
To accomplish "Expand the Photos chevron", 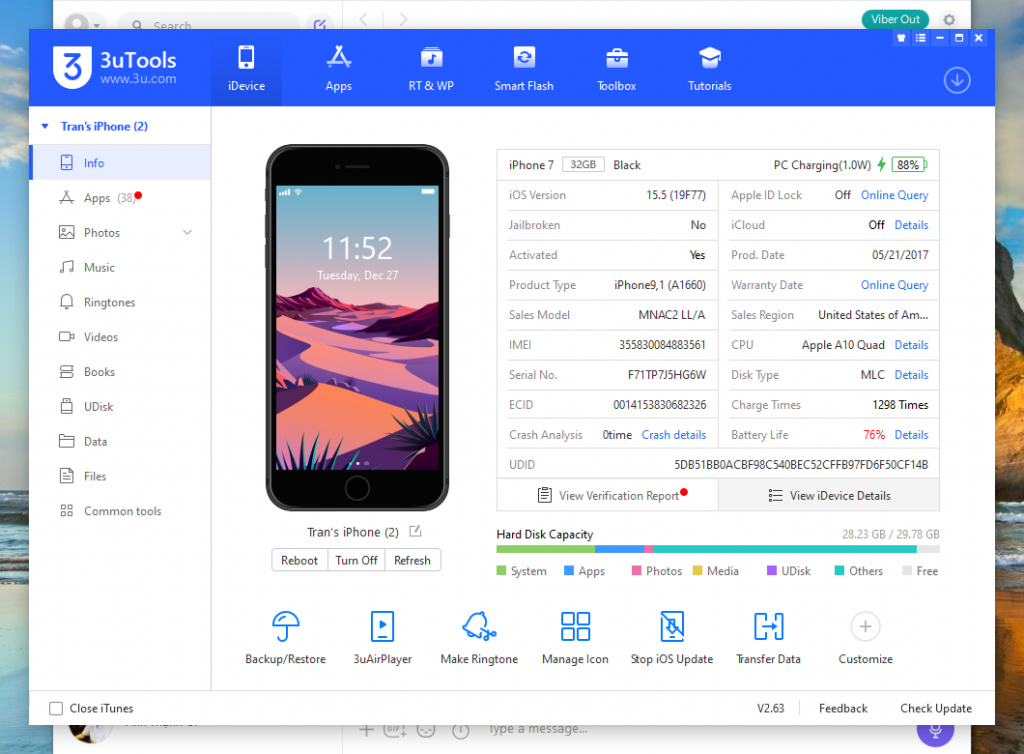I will 187,232.
